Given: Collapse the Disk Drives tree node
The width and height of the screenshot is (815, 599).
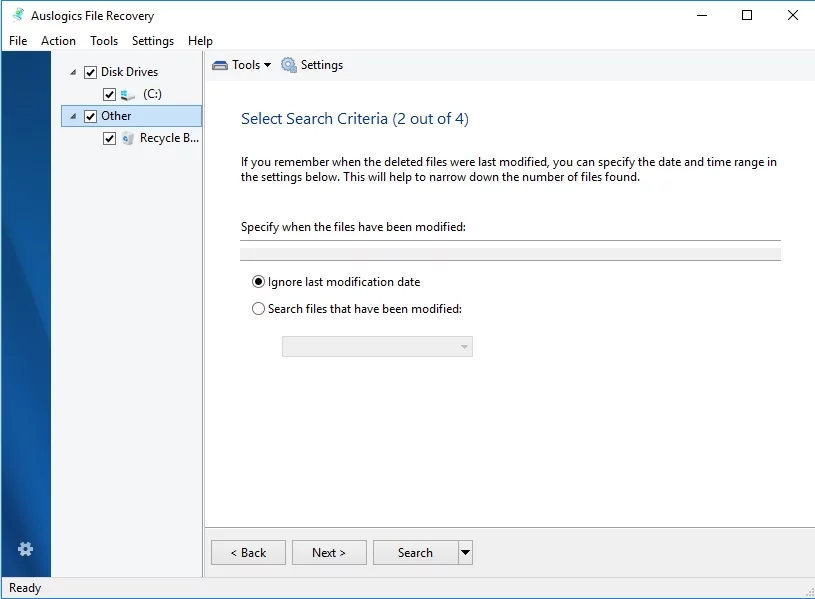Looking at the screenshot, I should click(x=74, y=72).
